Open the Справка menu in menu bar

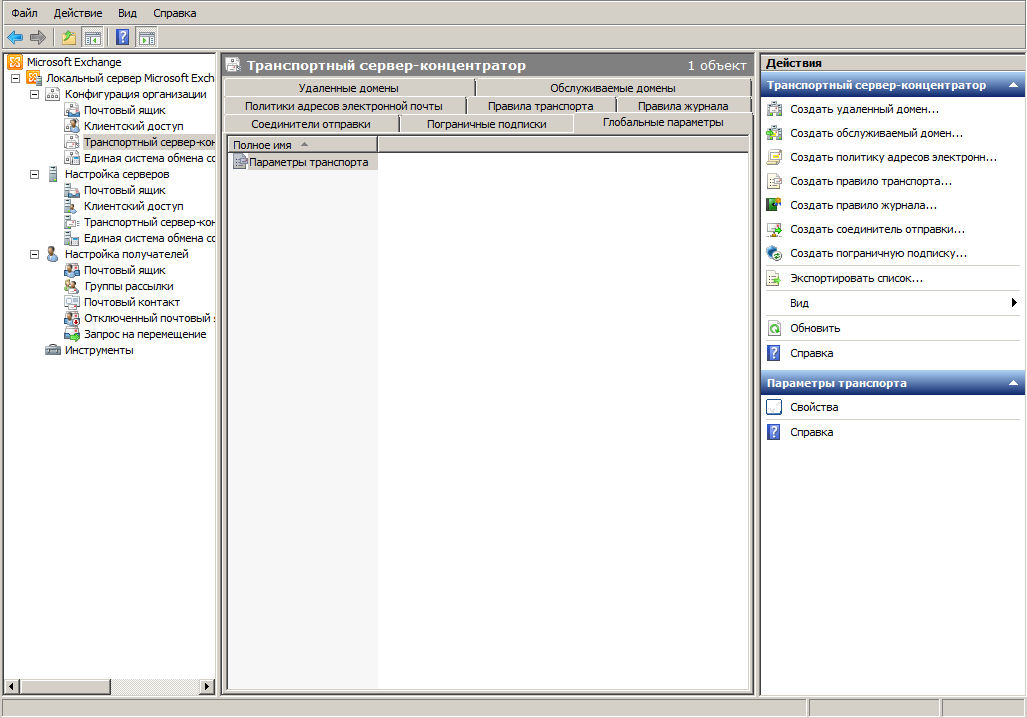174,13
